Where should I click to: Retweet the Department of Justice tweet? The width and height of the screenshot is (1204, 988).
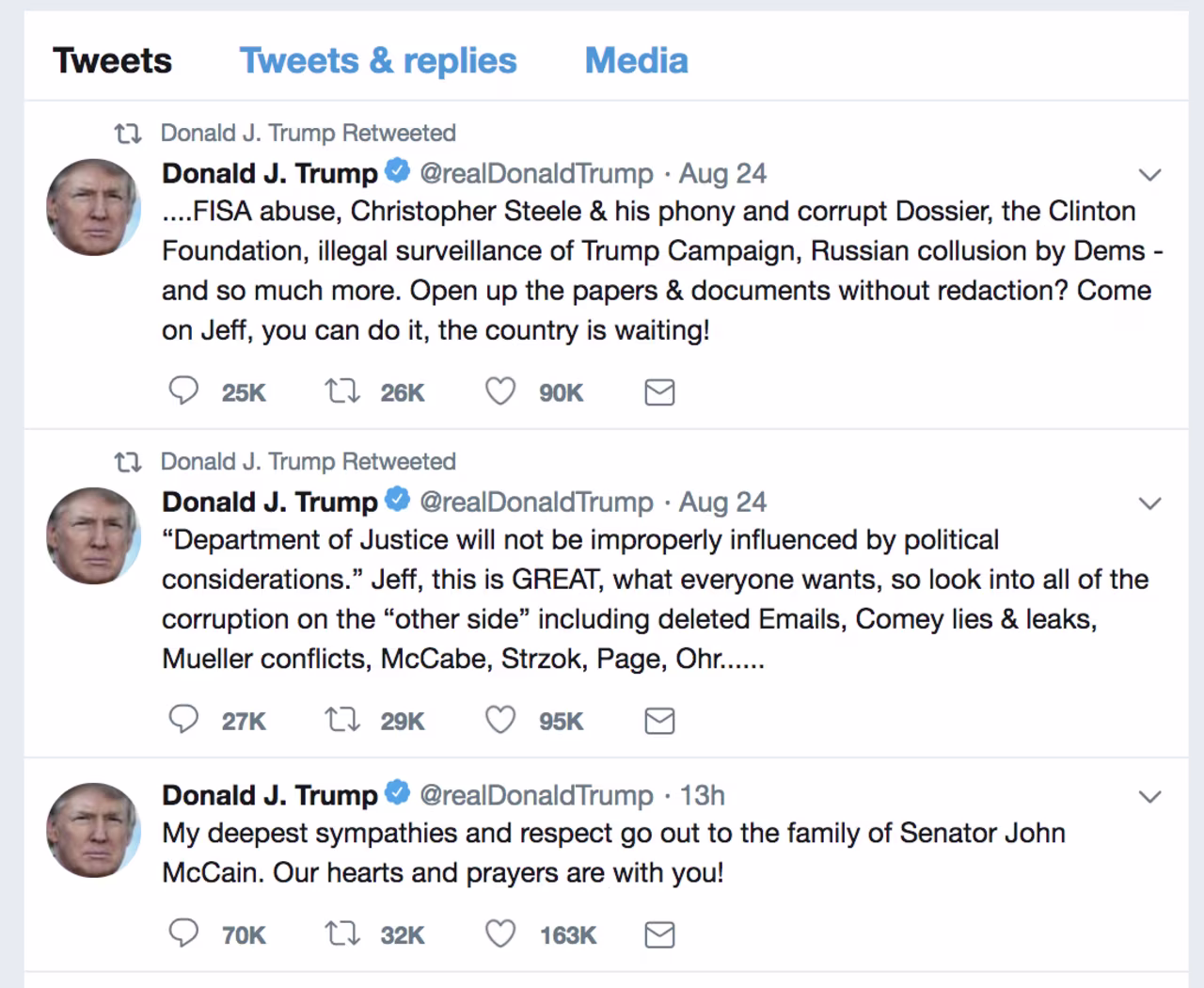(342, 720)
